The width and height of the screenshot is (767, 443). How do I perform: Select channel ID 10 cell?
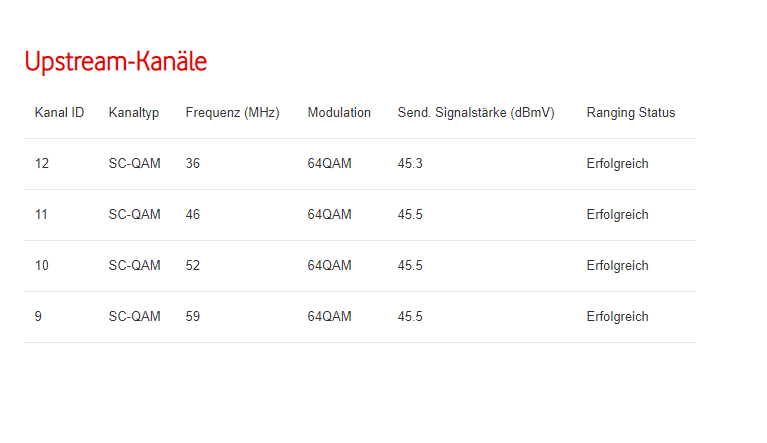coord(41,266)
